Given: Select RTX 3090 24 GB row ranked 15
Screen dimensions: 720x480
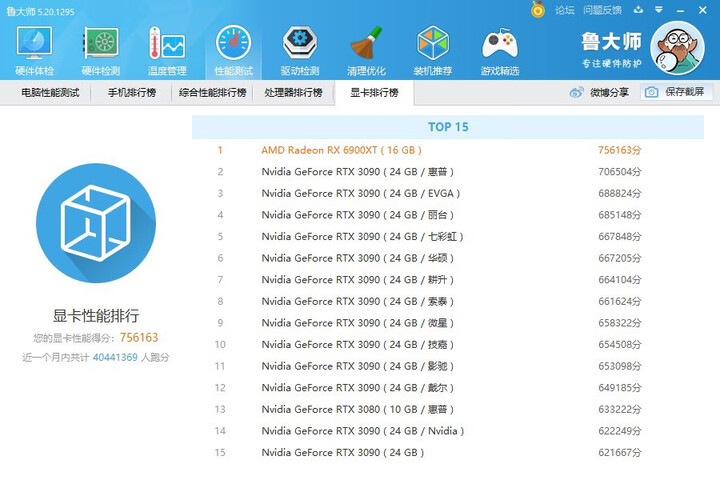Looking at the screenshot, I should click(x=448, y=452).
